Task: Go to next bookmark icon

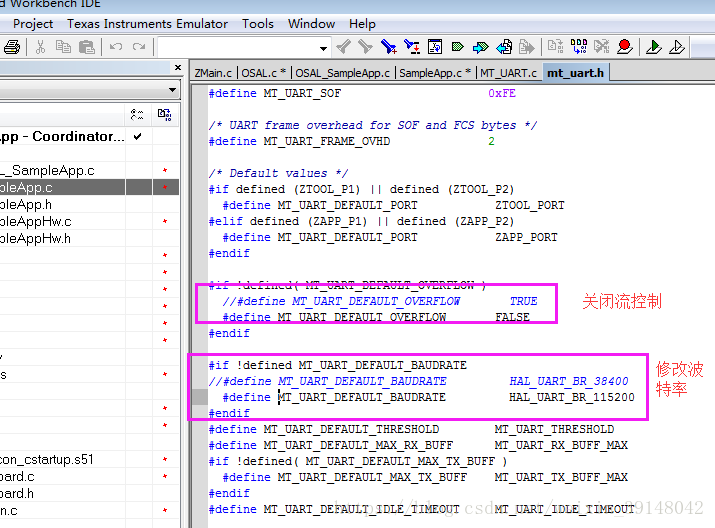Action: pos(480,47)
